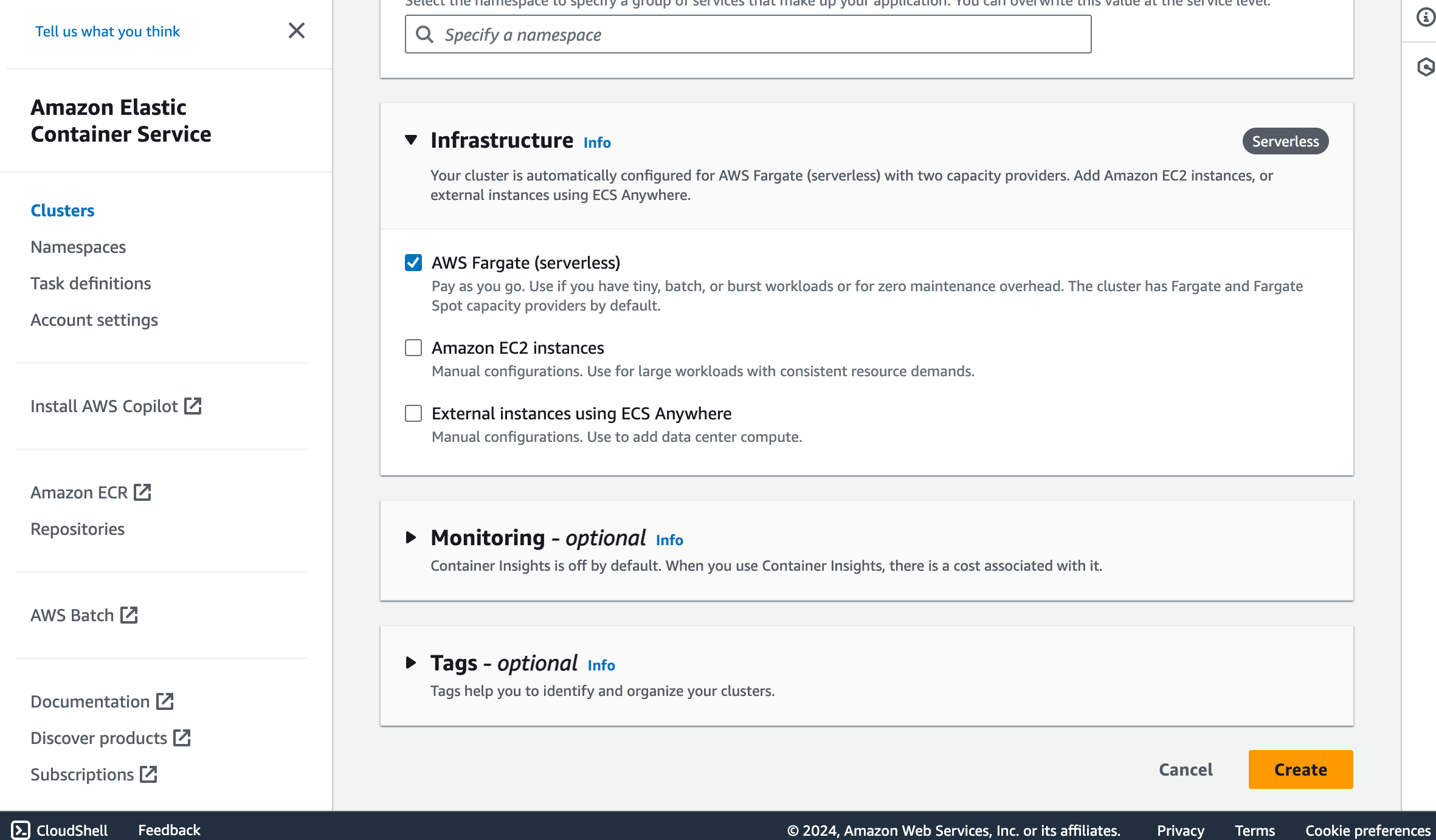Close the feedback banner with X icon
Image resolution: width=1436 pixels, height=840 pixels.
(x=296, y=30)
